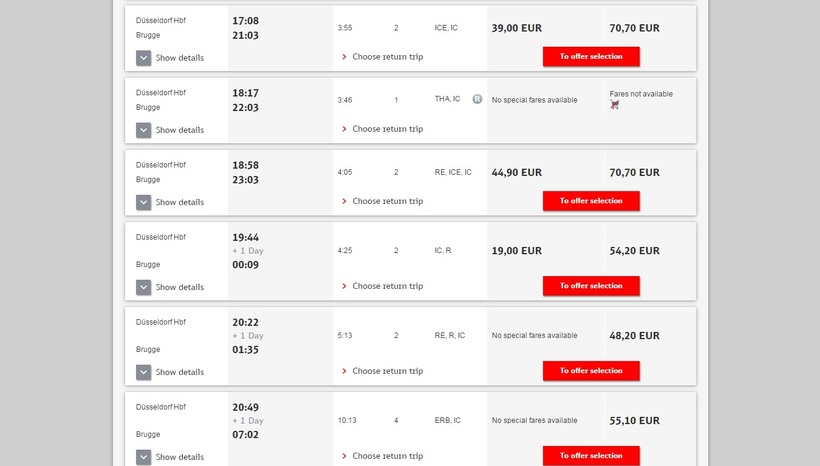Choose return trip for the 17:08 connection
The width and height of the screenshot is (820, 466).
(387, 57)
